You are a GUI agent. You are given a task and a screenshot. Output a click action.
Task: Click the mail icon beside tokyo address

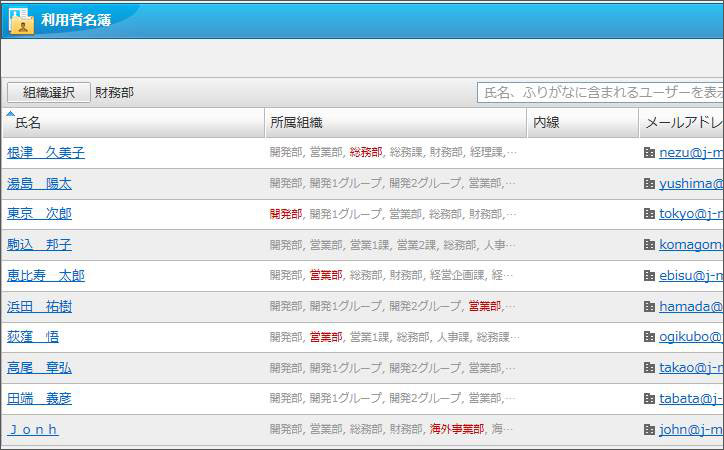(x=649, y=214)
